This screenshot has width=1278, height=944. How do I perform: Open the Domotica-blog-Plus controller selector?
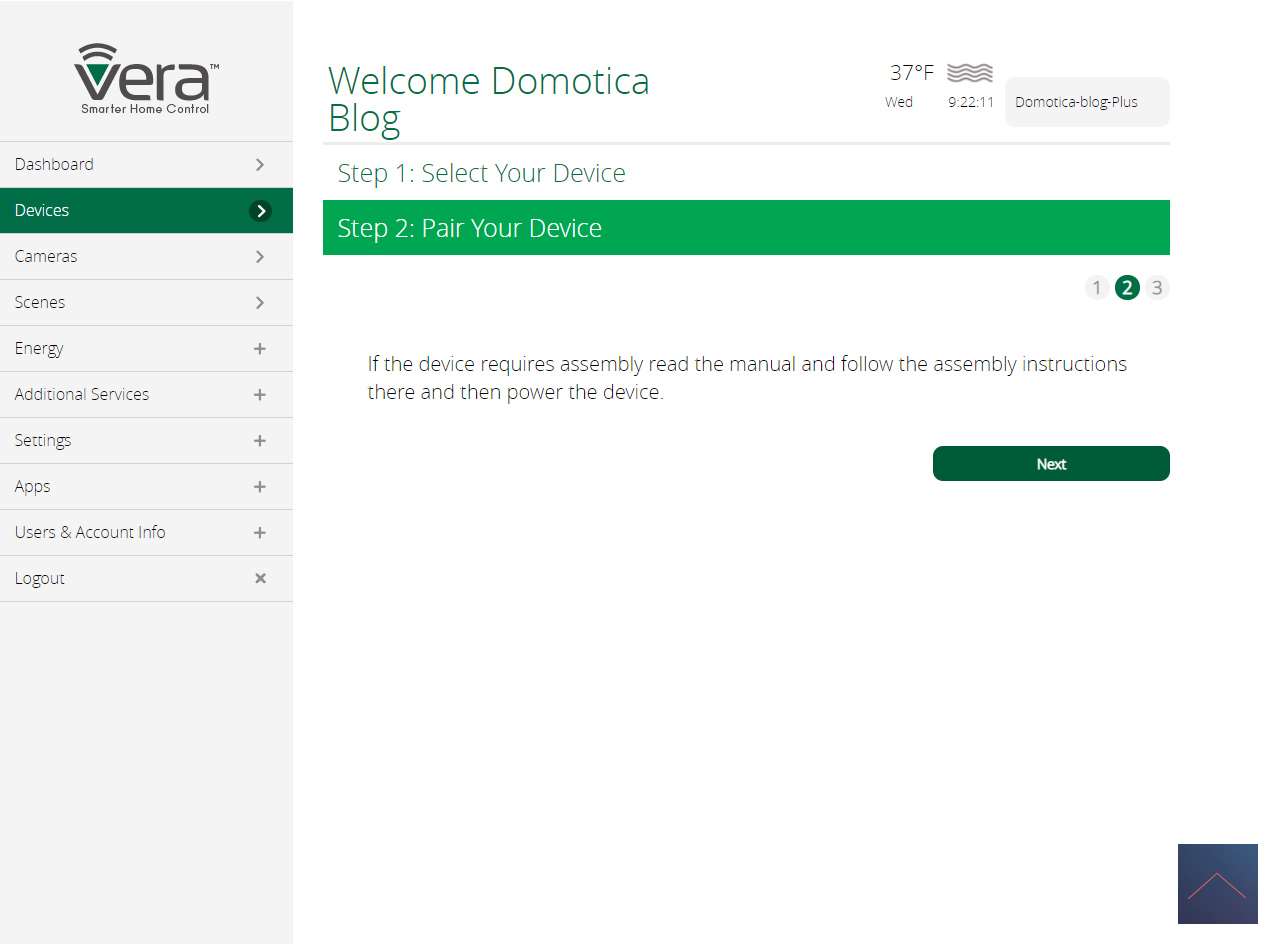pyautogui.click(x=1086, y=102)
